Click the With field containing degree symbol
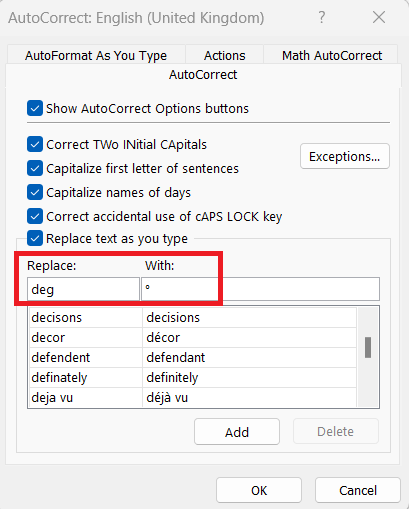This screenshot has width=409, height=509. click(260, 289)
